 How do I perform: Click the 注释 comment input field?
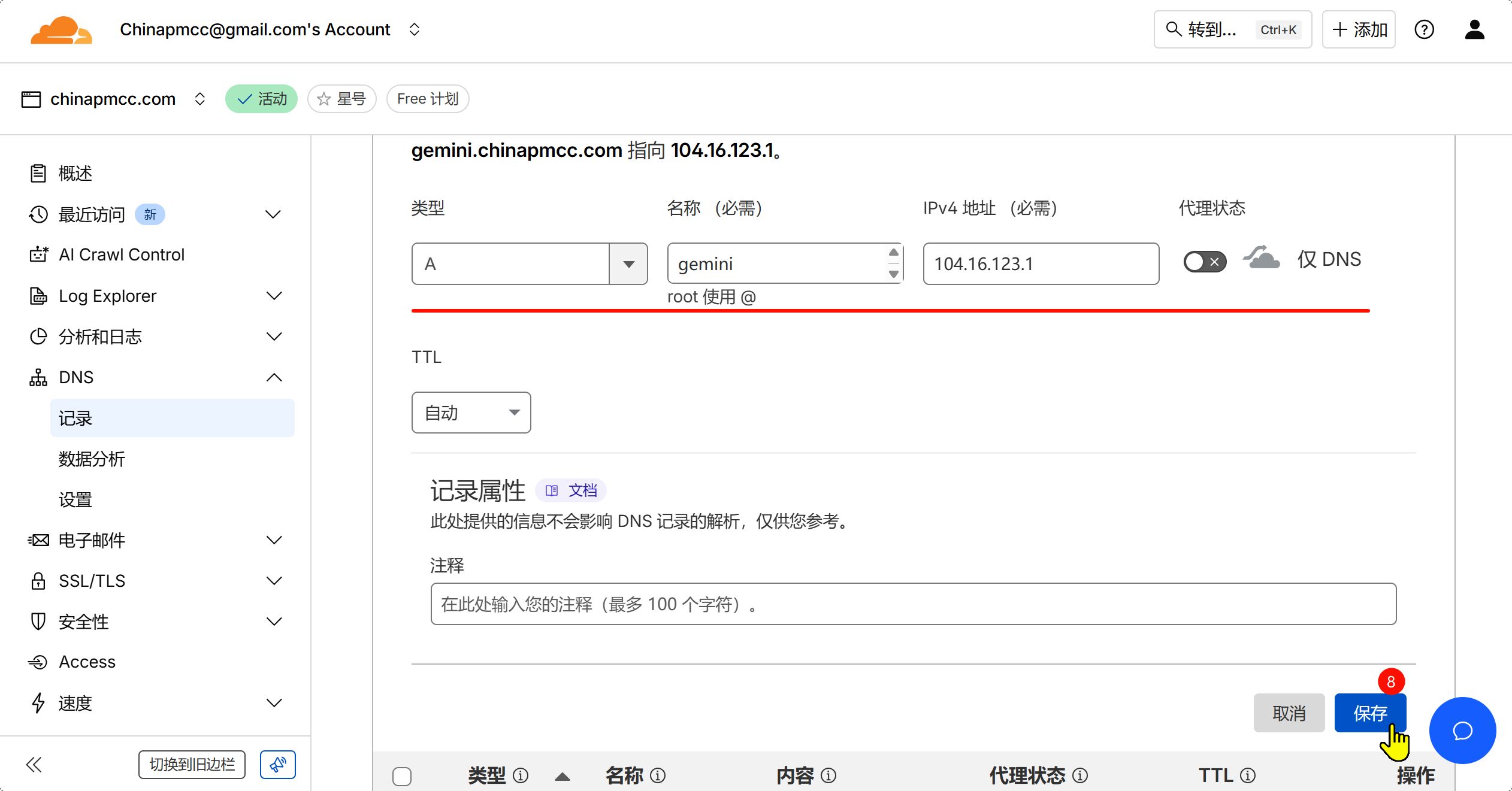pos(913,604)
